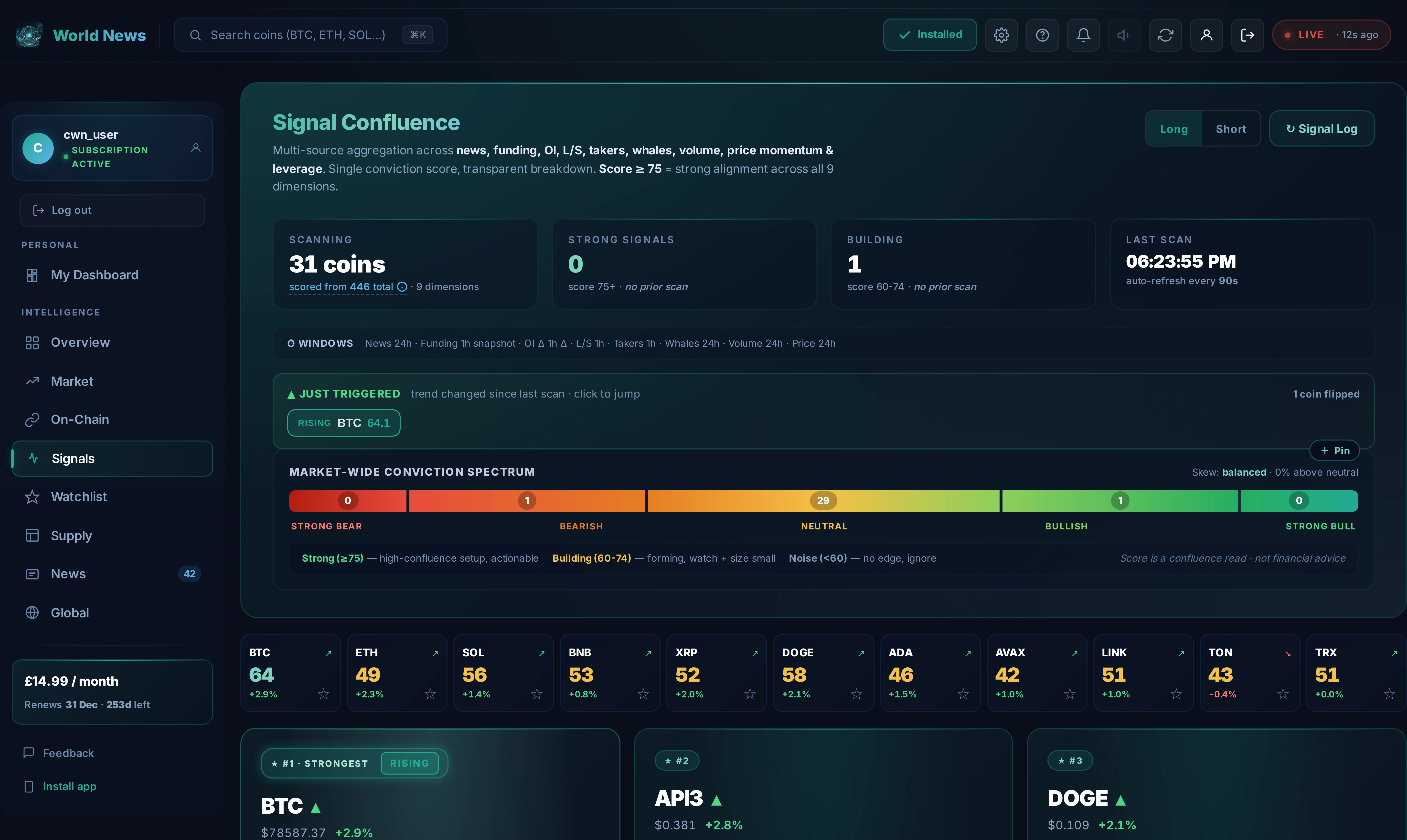Star DOGE in the coin score strip

tap(857, 694)
